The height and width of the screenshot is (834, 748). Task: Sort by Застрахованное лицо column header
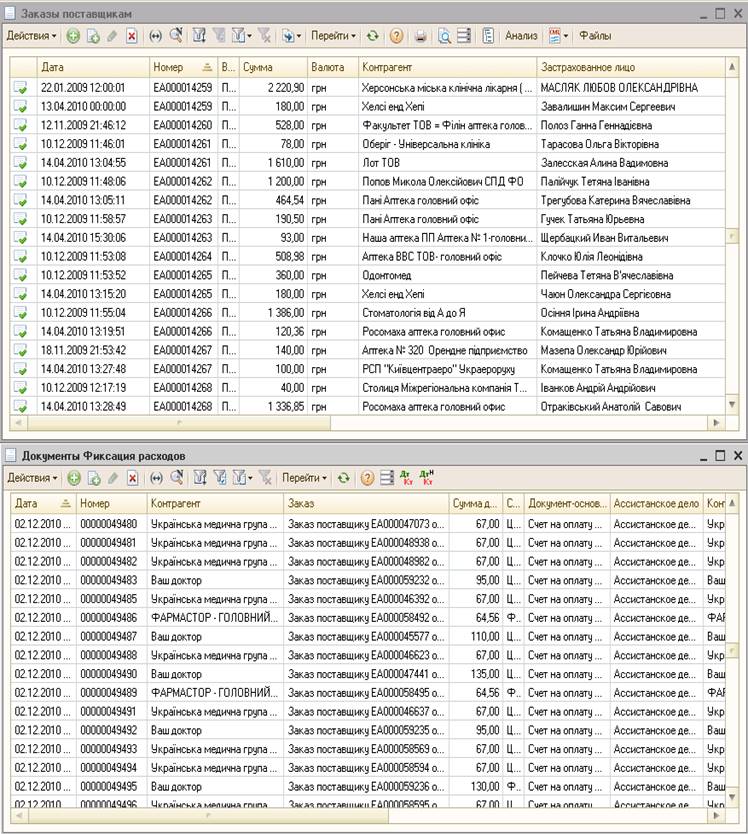coord(631,67)
